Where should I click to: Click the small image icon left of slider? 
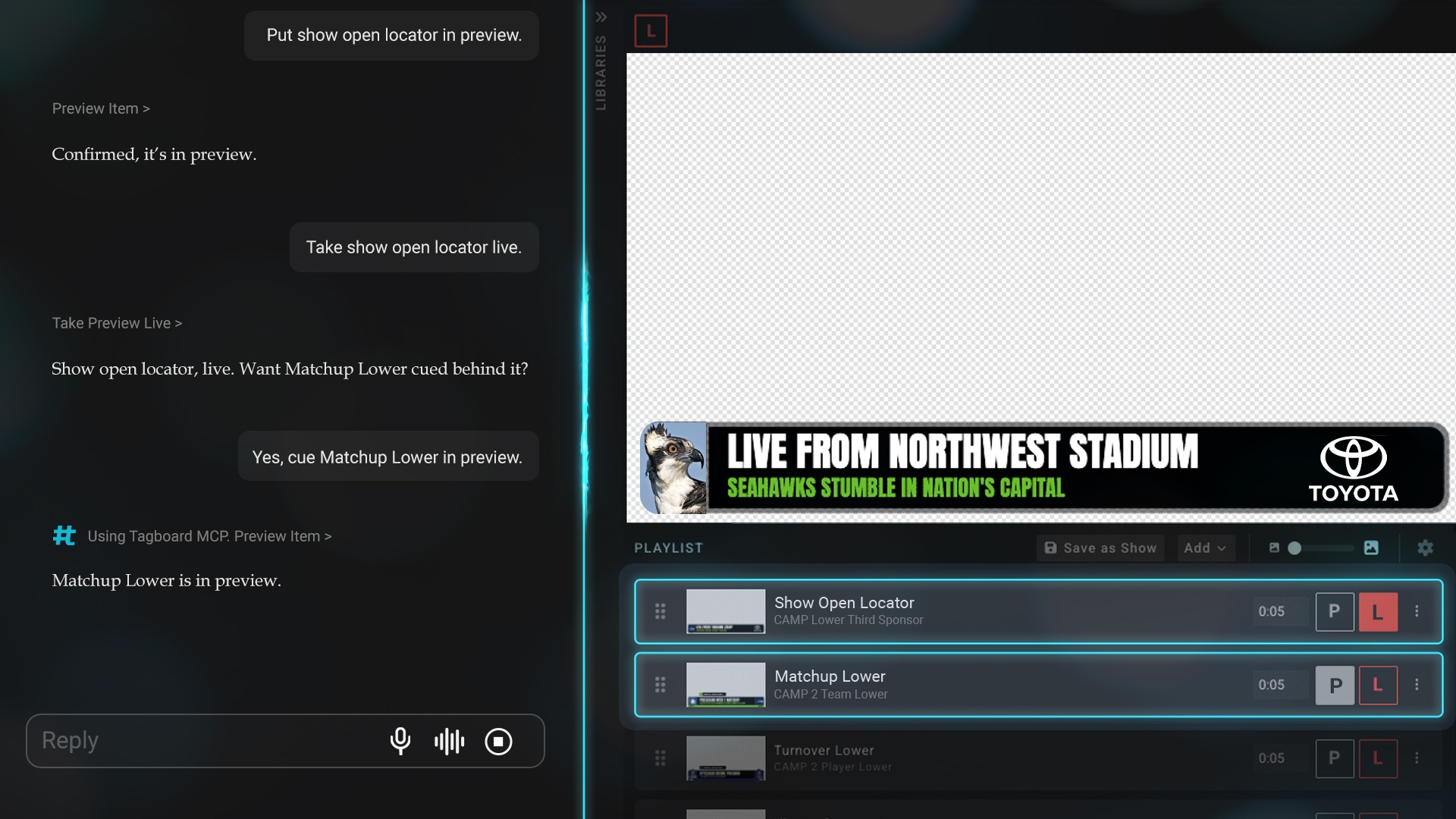pos(1274,548)
